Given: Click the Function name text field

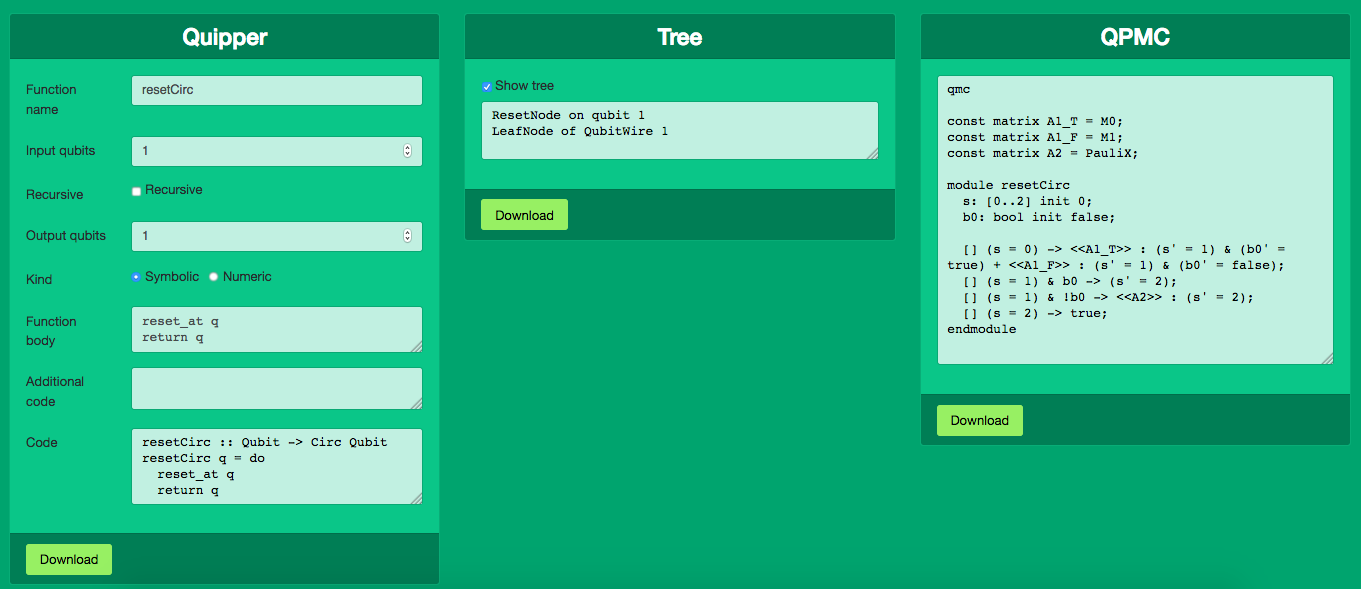Looking at the screenshot, I should (x=276, y=90).
